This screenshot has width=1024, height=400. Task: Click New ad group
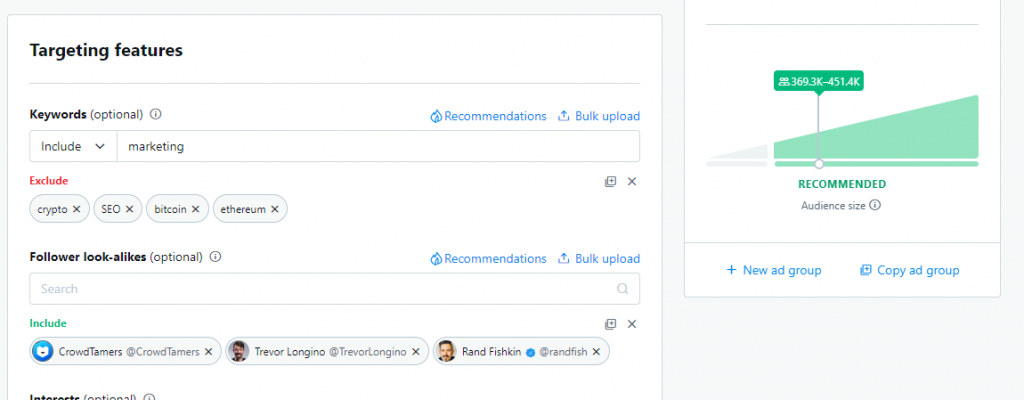pyautogui.click(x=774, y=270)
